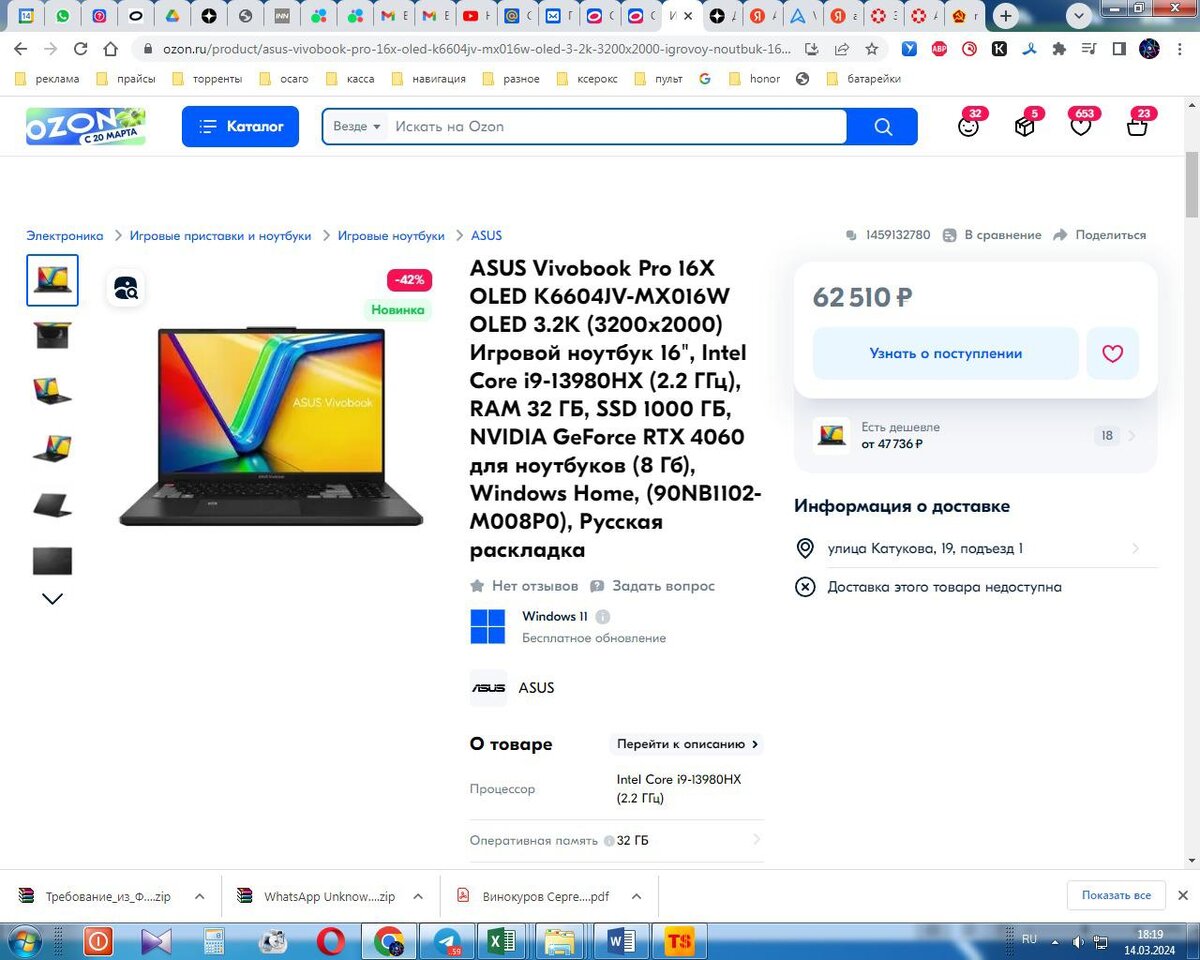Open the Chrome tab search dropdown
1200x960 pixels.
pyautogui.click(x=1079, y=16)
